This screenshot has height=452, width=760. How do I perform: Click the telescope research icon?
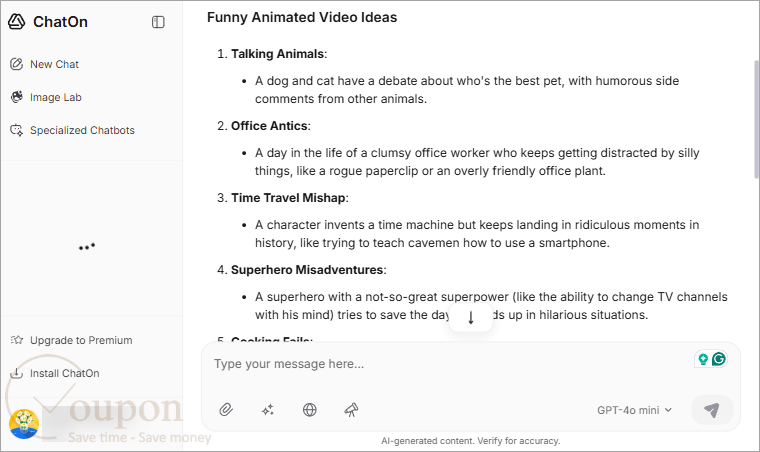pyautogui.click(x=351, y=410)
